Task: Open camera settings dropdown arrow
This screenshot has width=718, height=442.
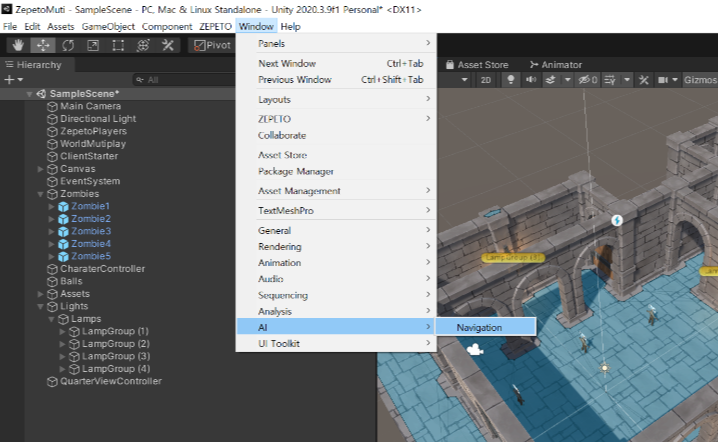Action: 674,80
